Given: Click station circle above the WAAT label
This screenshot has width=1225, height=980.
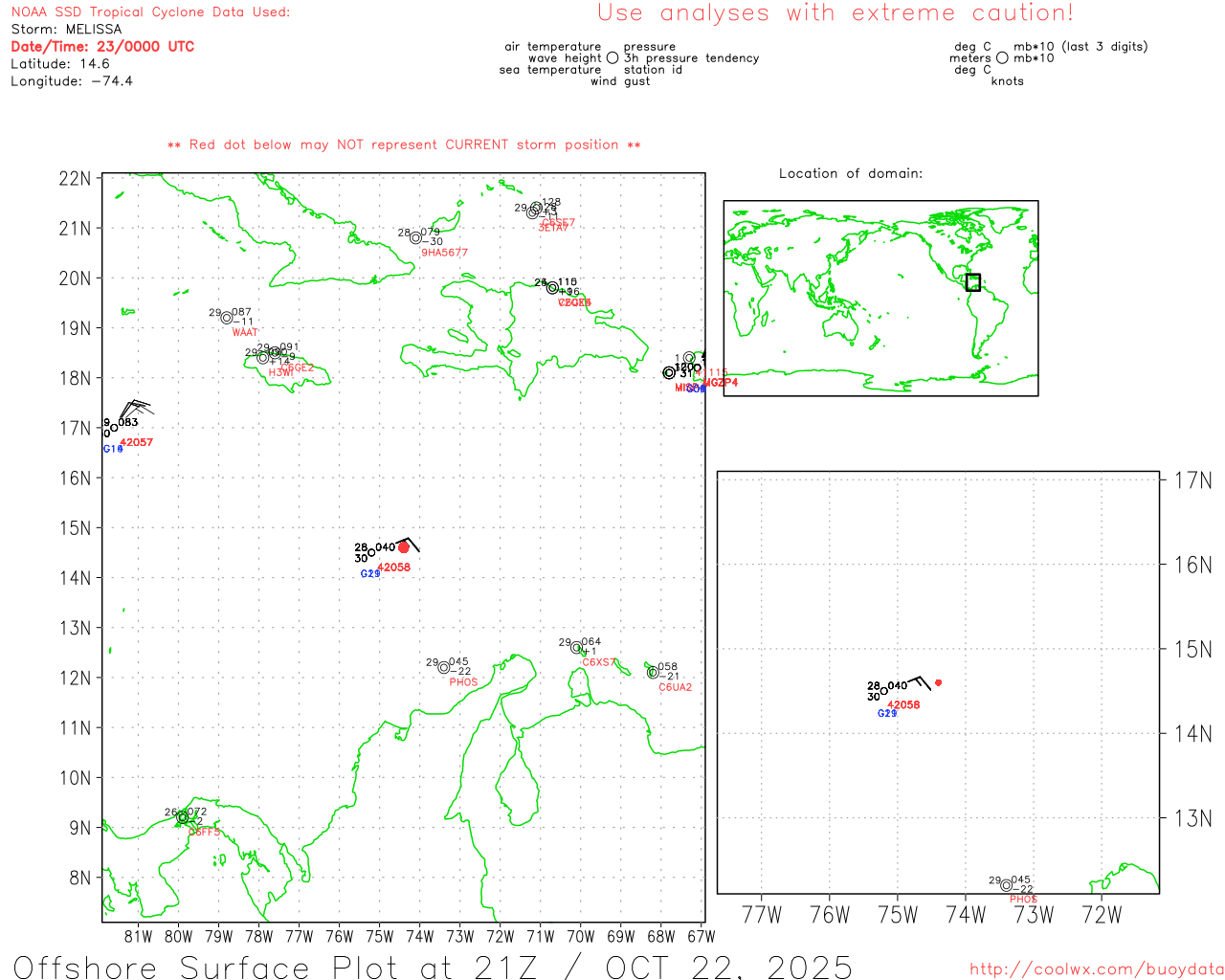Looking at the screenshot, I should 227,319.
